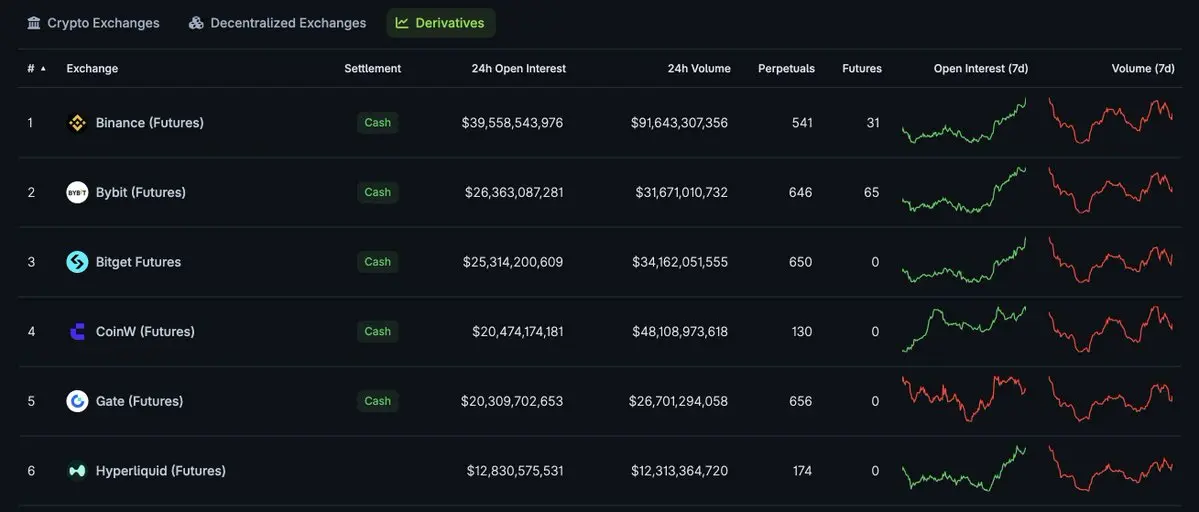Click Cash badge in Bybit row
Viewport: 1199px width, 512px height.
point(378,193)
